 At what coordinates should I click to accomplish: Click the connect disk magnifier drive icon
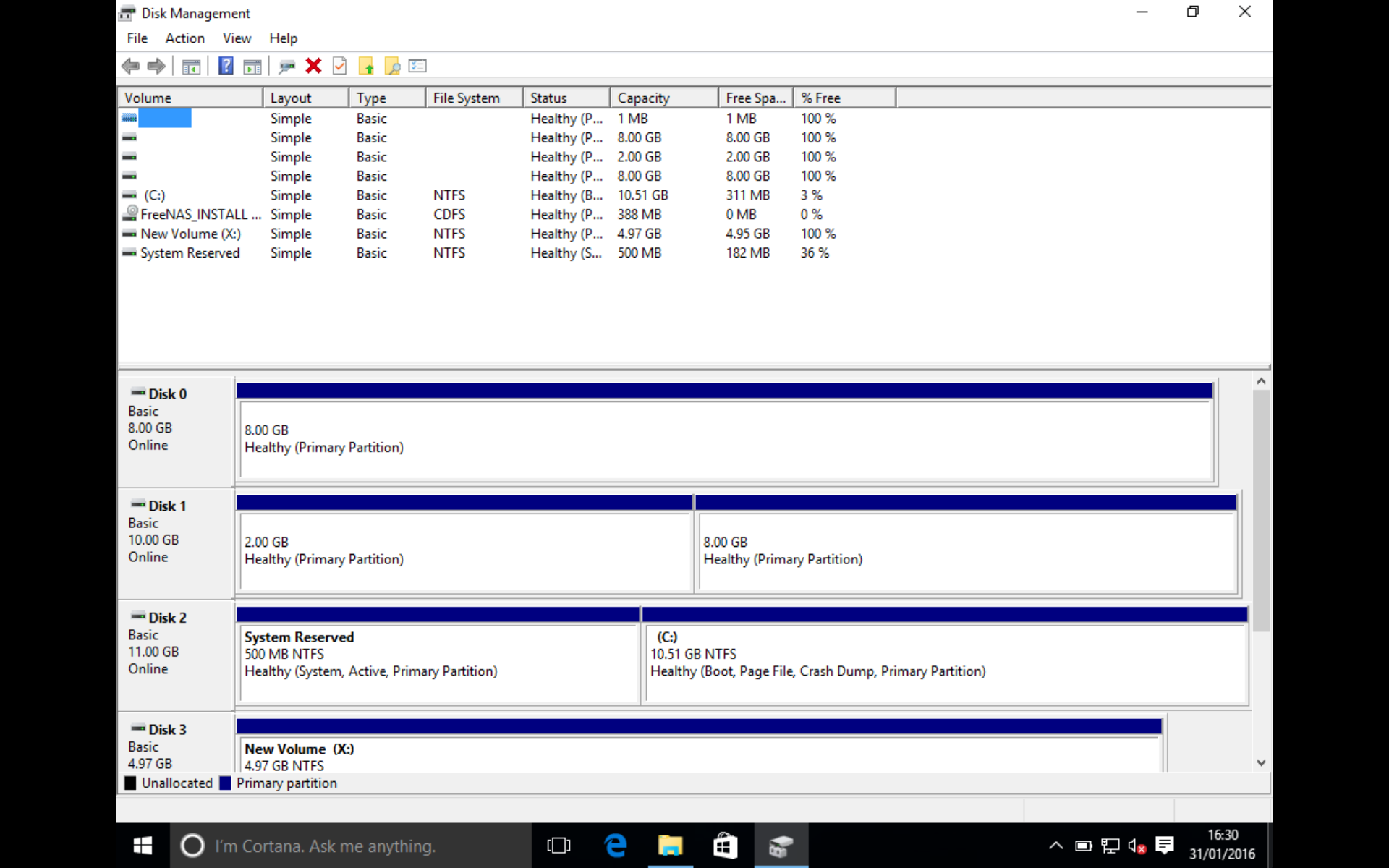click(286, 67)
